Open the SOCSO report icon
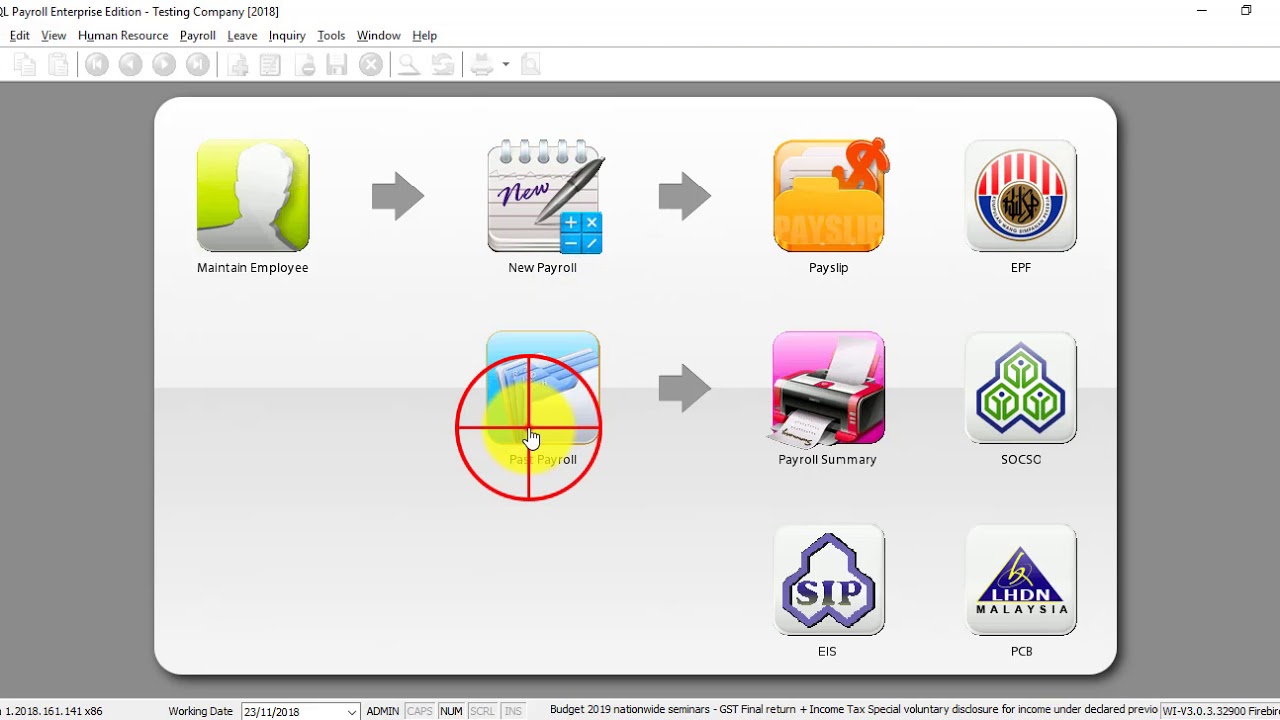 tap(1021, 388)
